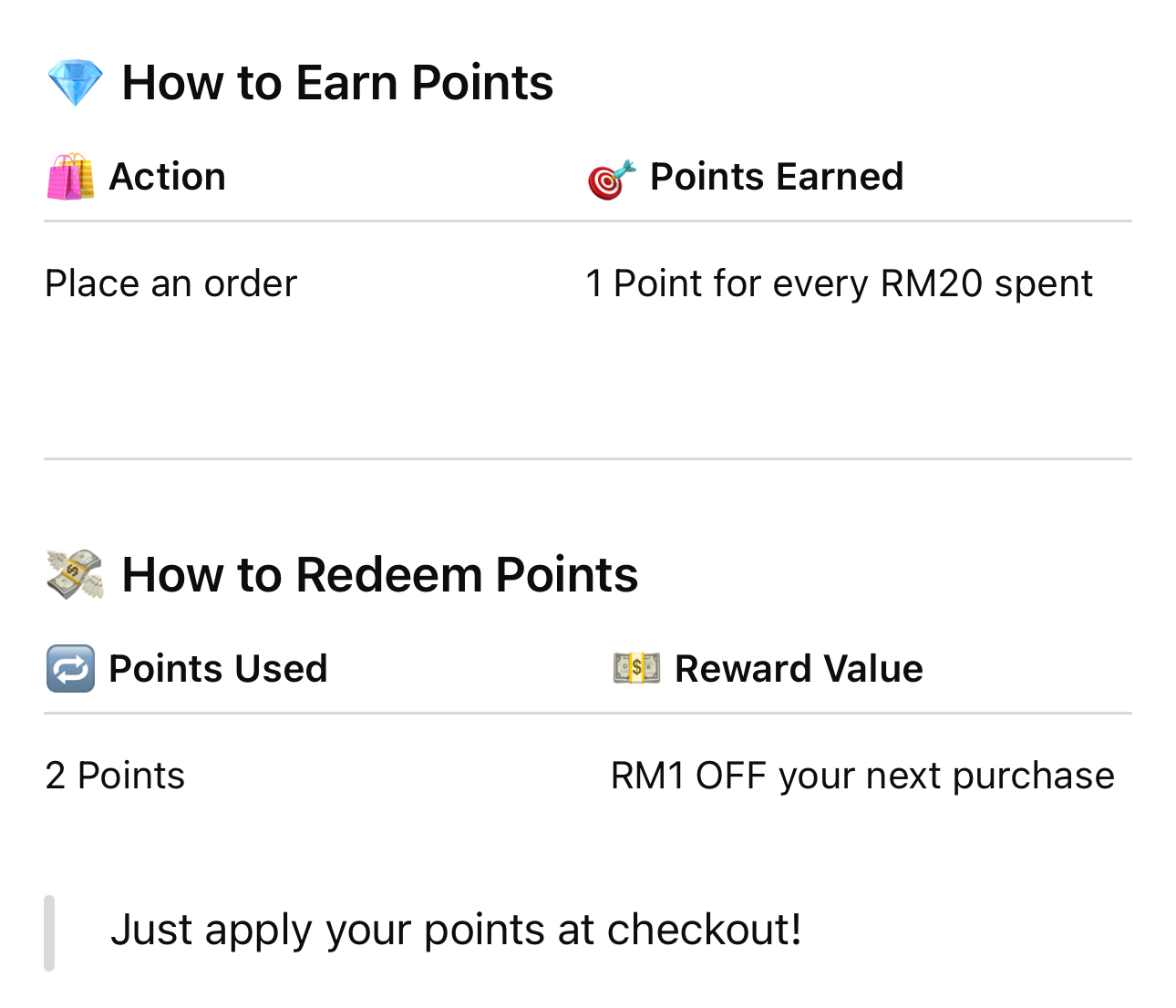Click the dollar banknote icon
Screen dimensions: 1176x1008
636,668
